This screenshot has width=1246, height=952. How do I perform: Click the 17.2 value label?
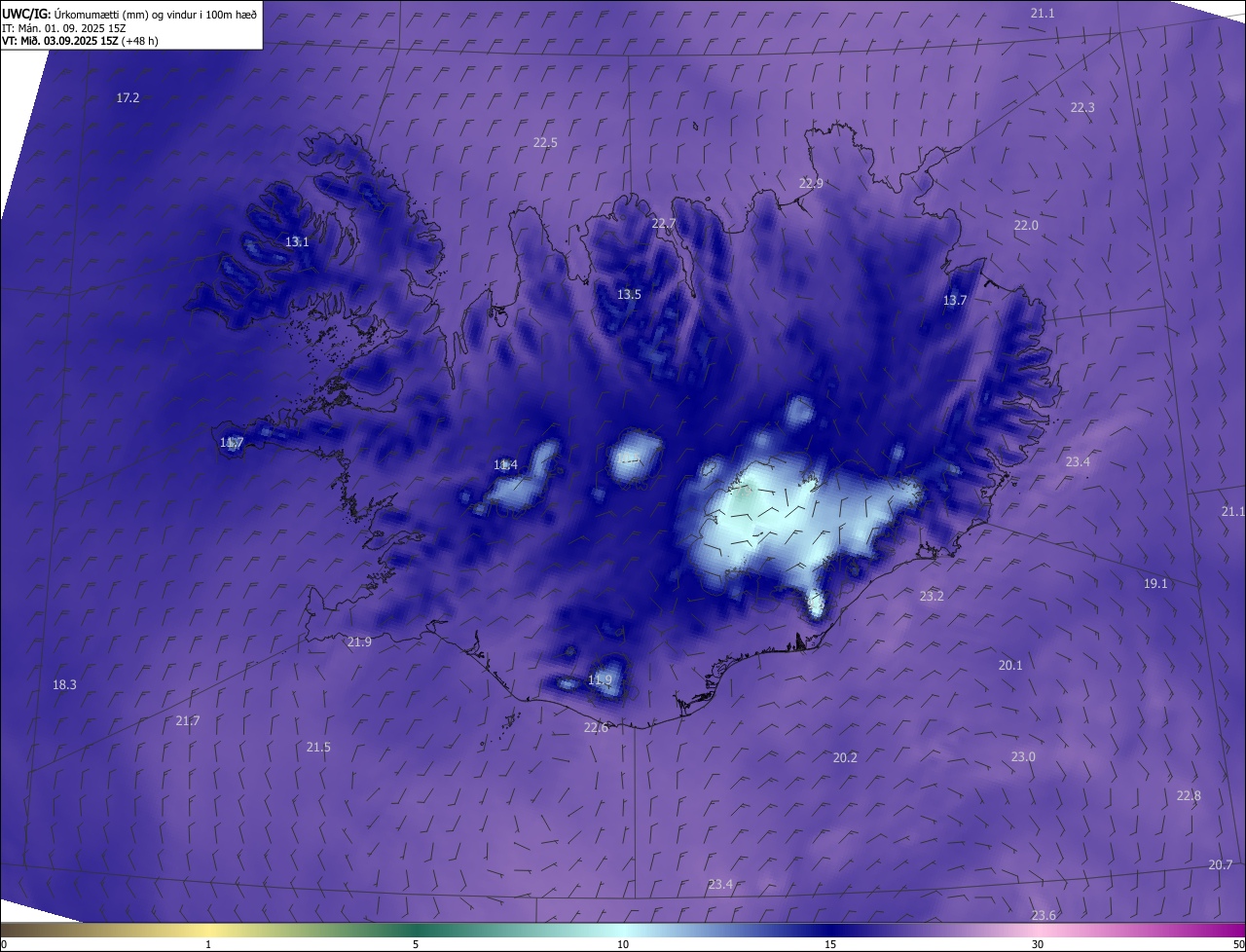tap(128, 98)
